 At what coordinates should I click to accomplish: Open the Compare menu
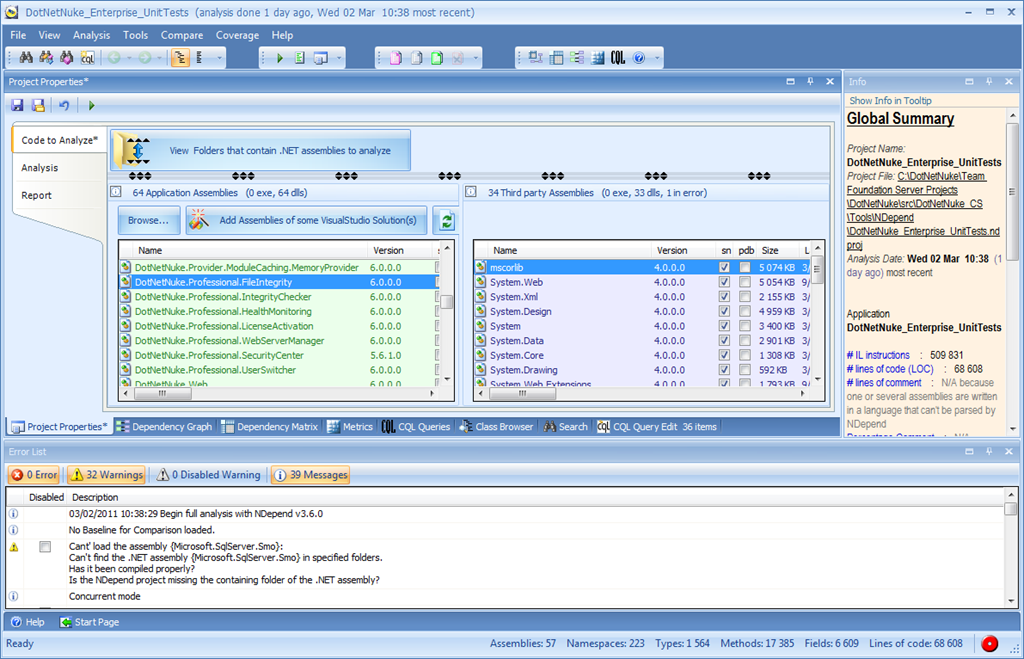click(x=182, y=35)
